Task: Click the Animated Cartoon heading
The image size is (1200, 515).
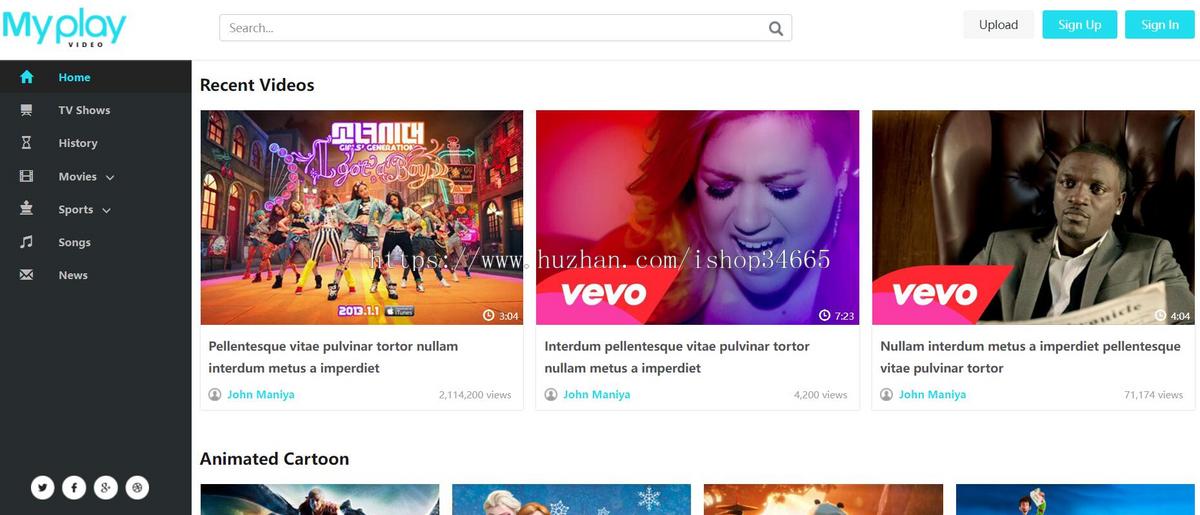Action: (274, 459)
